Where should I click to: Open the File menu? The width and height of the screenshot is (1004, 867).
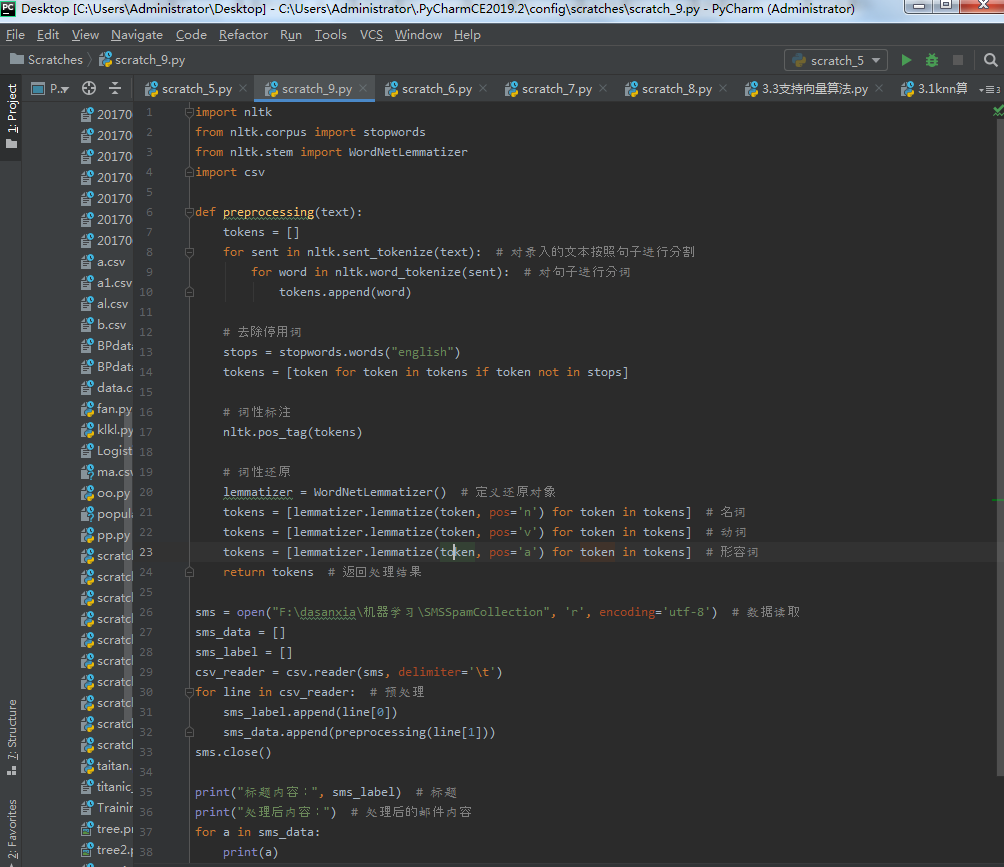15,35
